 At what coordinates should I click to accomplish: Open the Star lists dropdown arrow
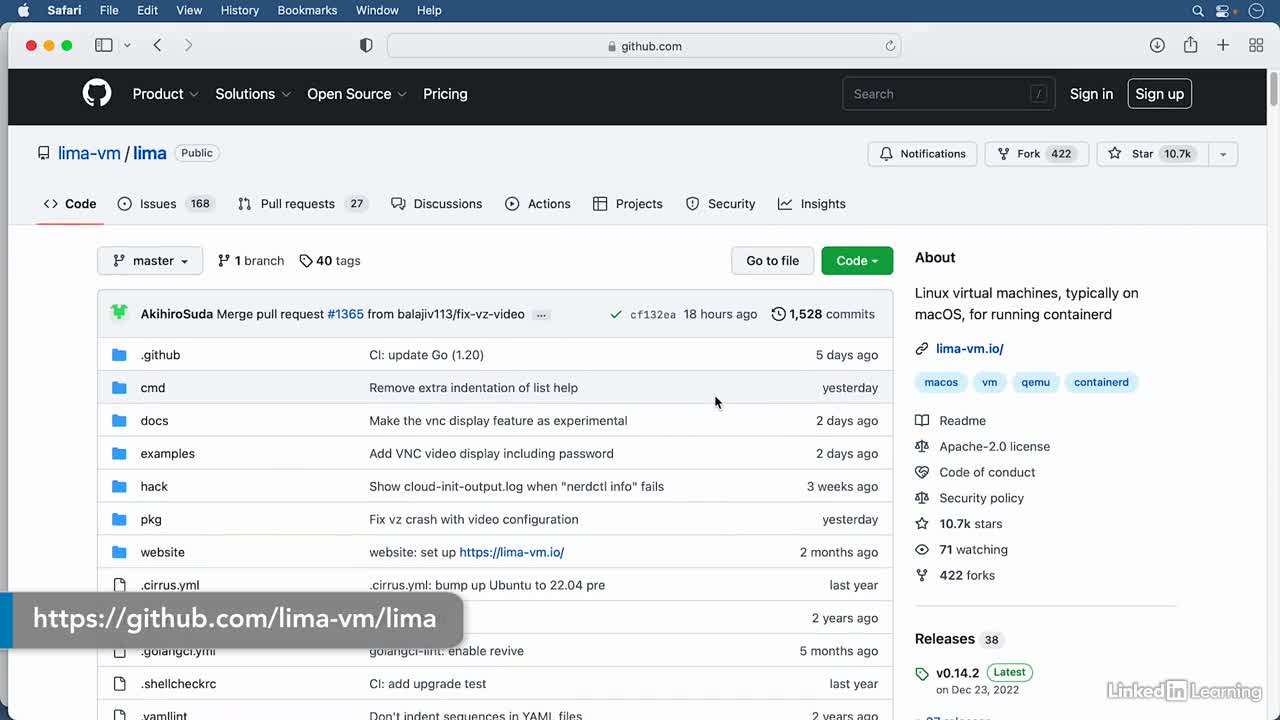pos(1222,154)
